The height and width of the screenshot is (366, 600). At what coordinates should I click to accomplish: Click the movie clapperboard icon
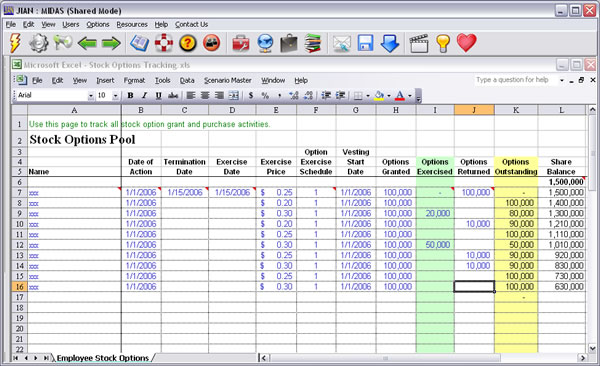click(x=419, y=43)
